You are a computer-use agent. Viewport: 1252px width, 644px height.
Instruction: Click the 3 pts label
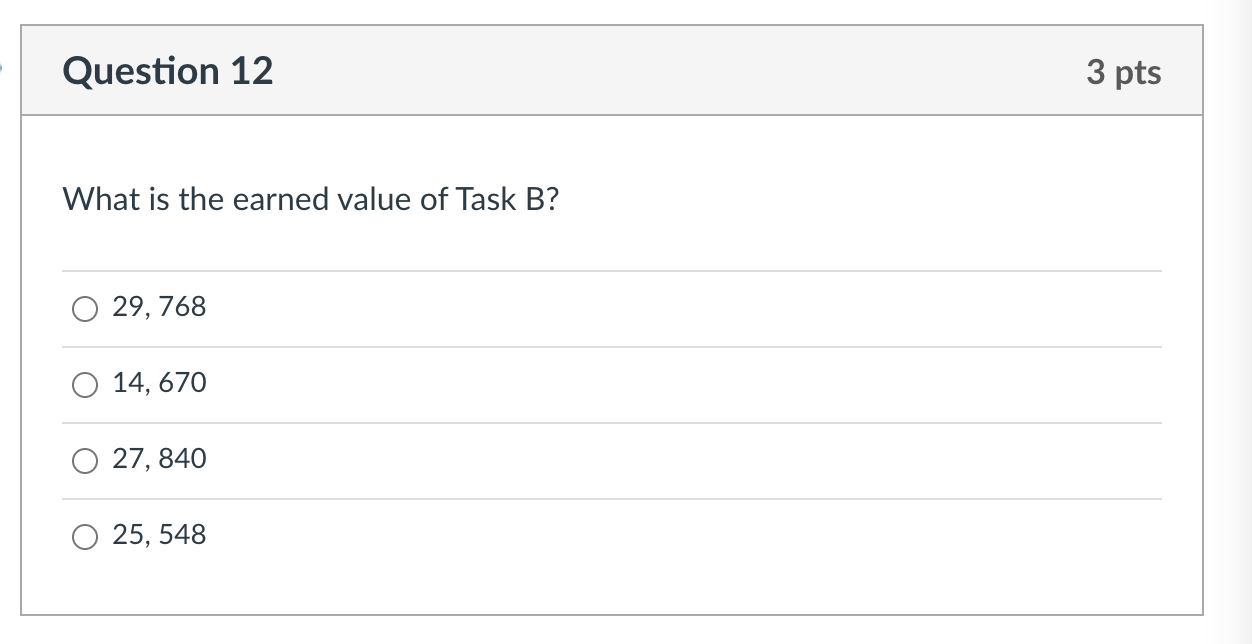coord(1125,72)
